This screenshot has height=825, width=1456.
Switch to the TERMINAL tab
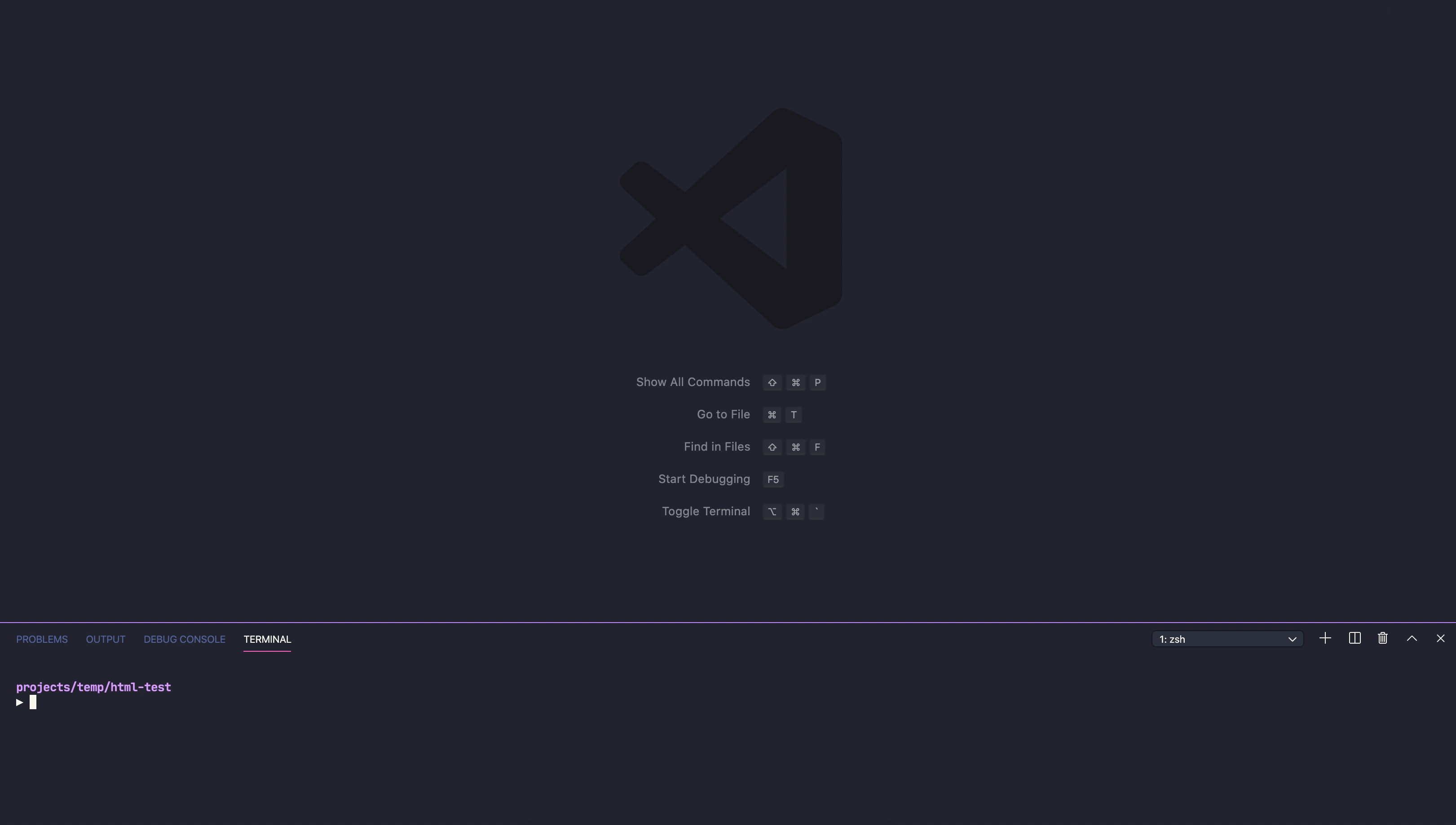coord(267,639)
